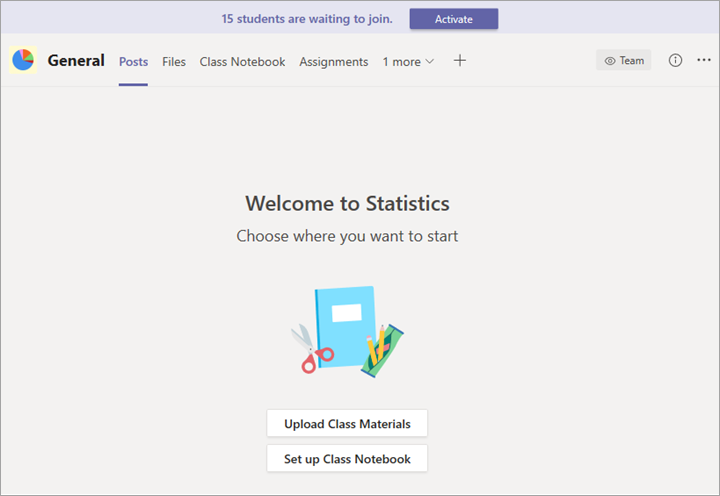Click the Statistics team pie chart avatar
Screen dimensions: 720x496
[x=22, y=61]
